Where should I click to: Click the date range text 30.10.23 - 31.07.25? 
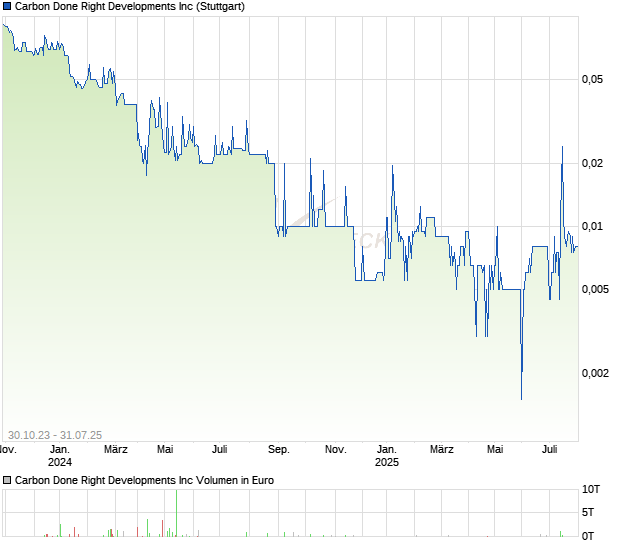point(55,435)
